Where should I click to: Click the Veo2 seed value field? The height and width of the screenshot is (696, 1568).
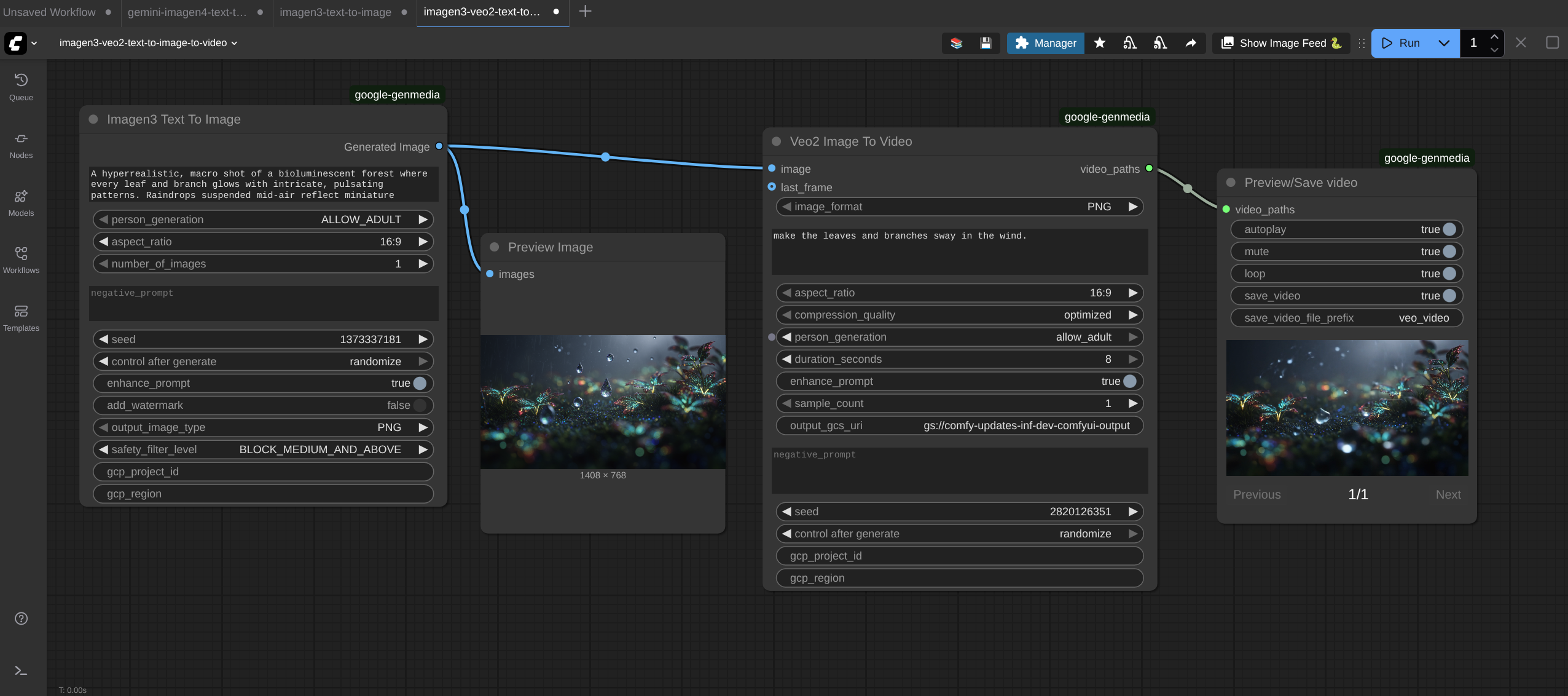960,512
